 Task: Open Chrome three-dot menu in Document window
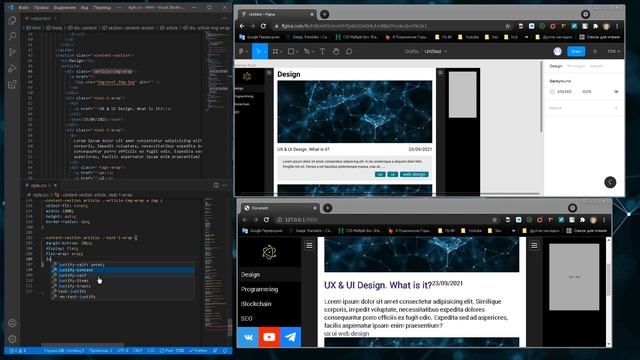pos(604,220)
